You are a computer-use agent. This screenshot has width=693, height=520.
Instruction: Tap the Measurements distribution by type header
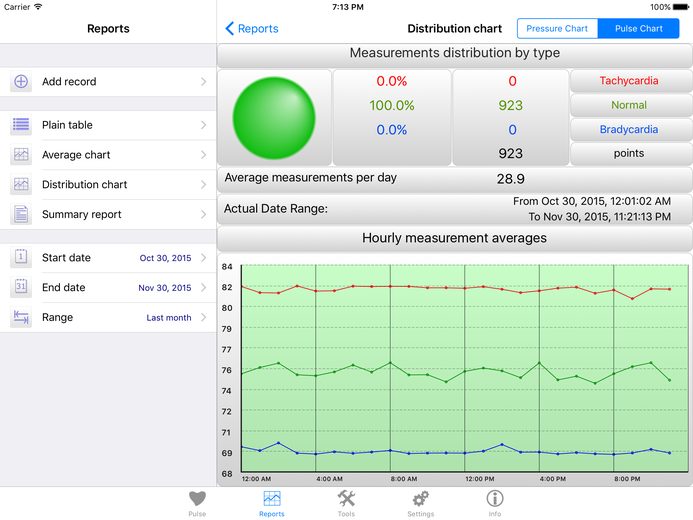coord(455,53)
